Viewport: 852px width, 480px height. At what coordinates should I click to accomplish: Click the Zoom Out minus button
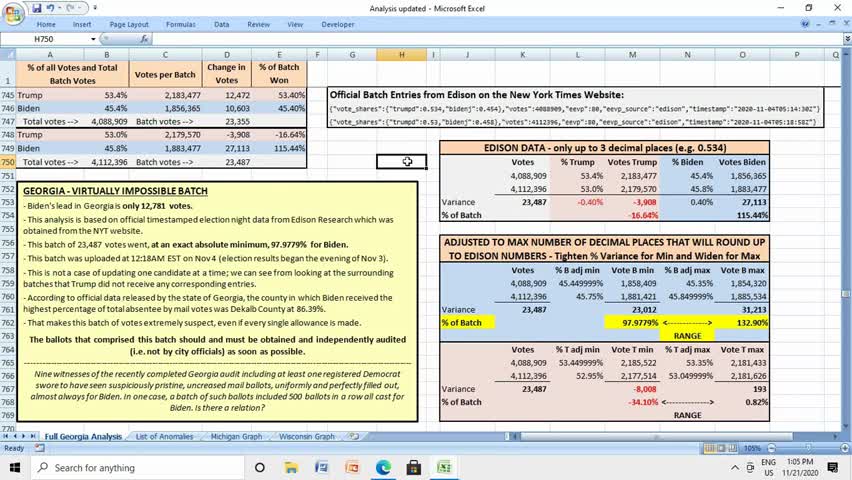(771, 448)
